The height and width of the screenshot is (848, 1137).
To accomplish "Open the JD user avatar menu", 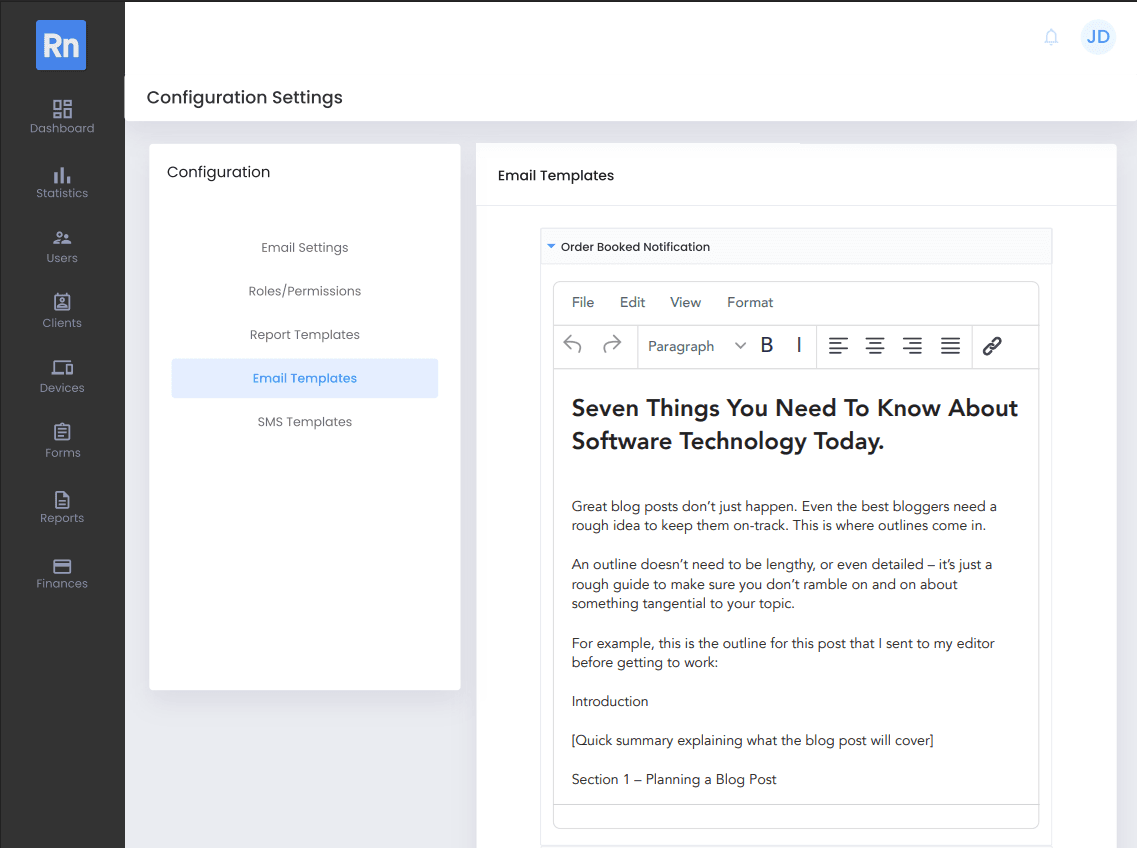I will click(1098, 37).
